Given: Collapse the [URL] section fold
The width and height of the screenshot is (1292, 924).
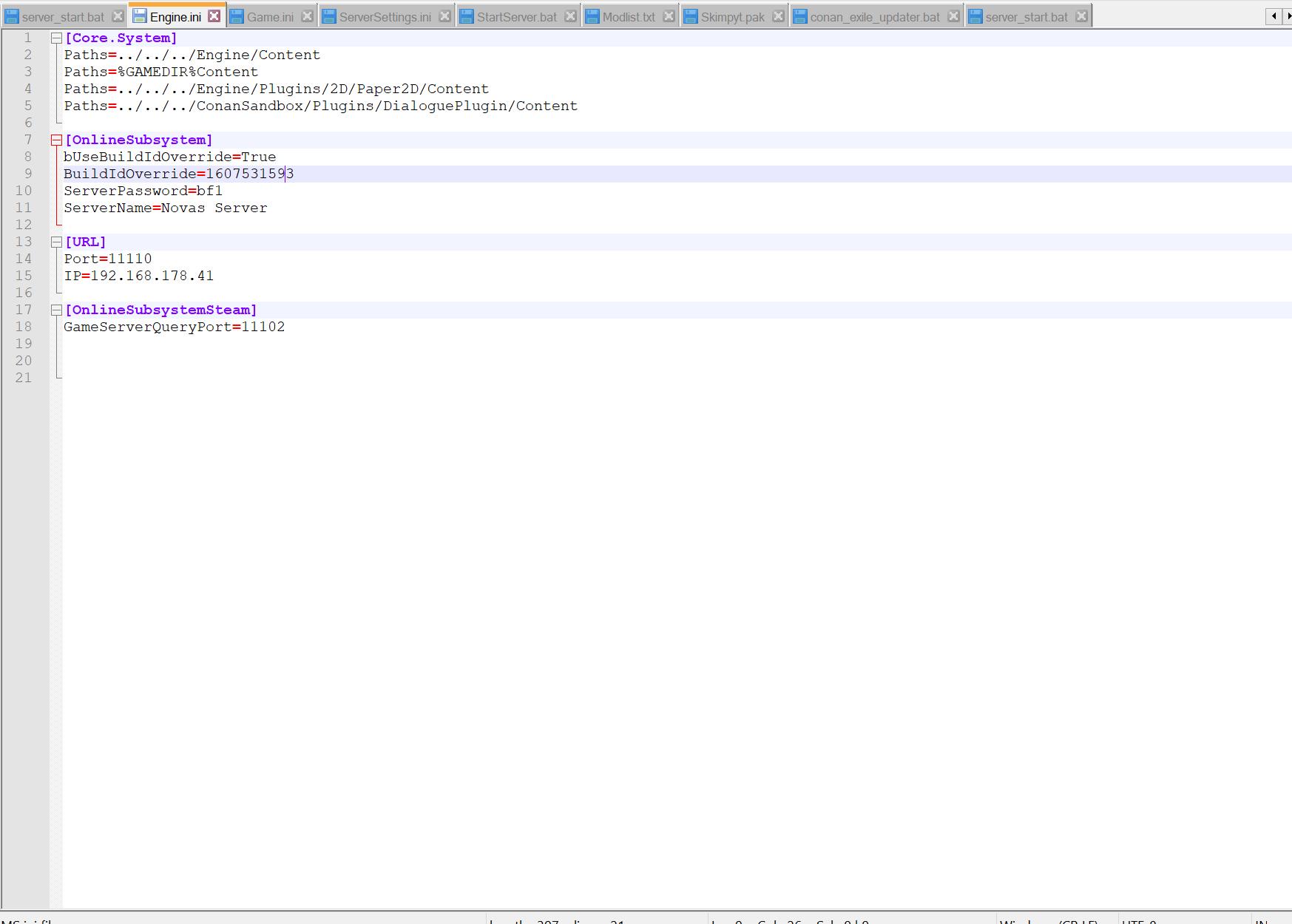Looking at the screenshot, I should [x=56, y=242].
